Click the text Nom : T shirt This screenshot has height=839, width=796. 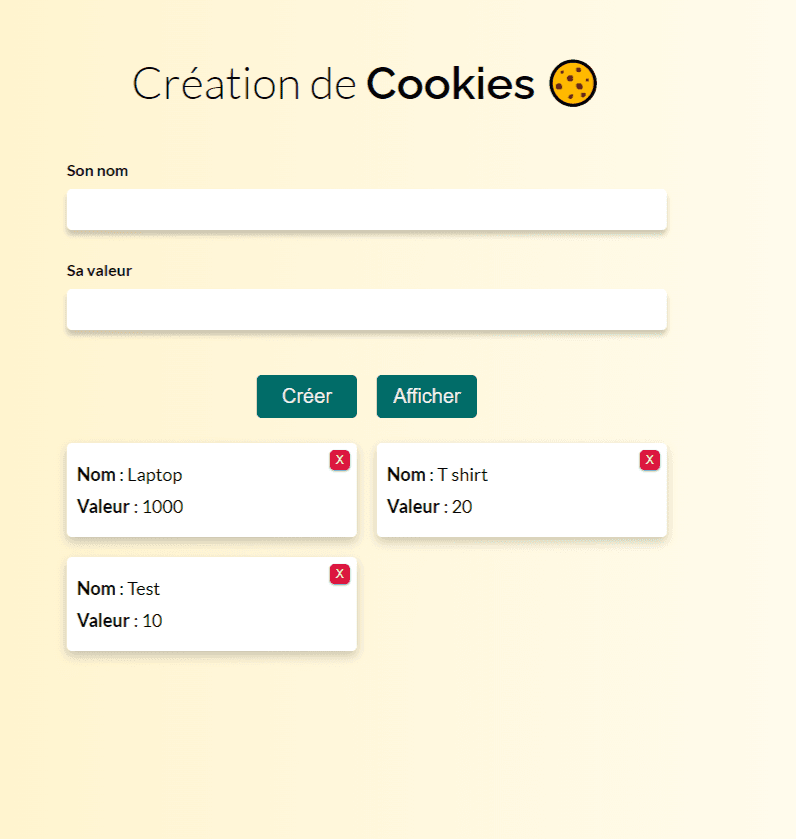tap(437, 475)
